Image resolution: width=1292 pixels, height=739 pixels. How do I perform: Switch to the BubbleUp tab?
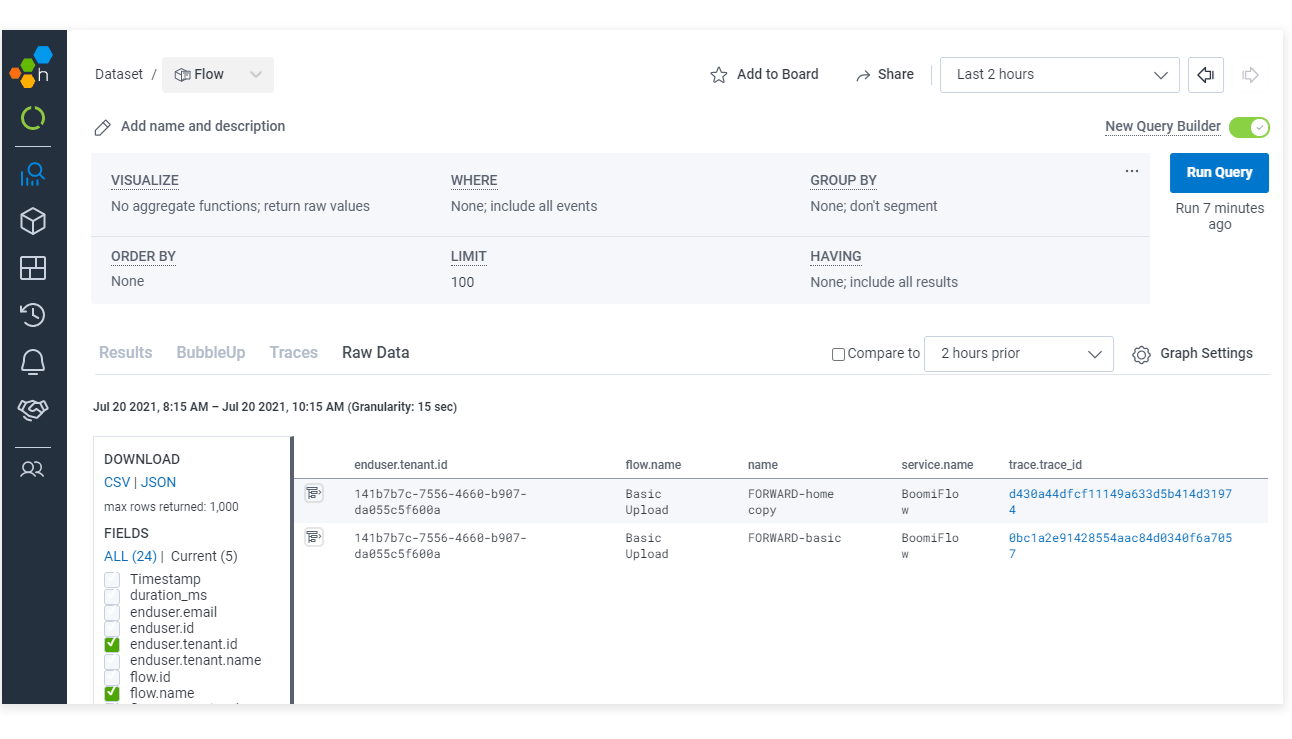pos(210,352)
